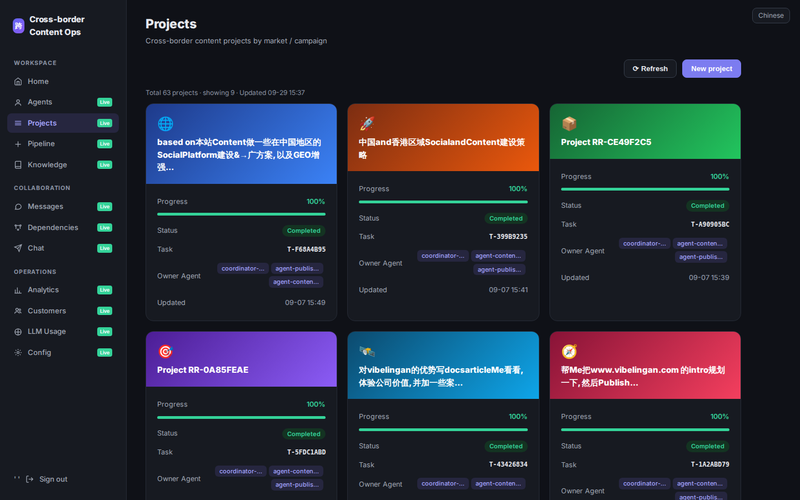Click the Completed status on Project RR-0A85FEAE
This screenshot has width=800, height=500.
(304, 434)
